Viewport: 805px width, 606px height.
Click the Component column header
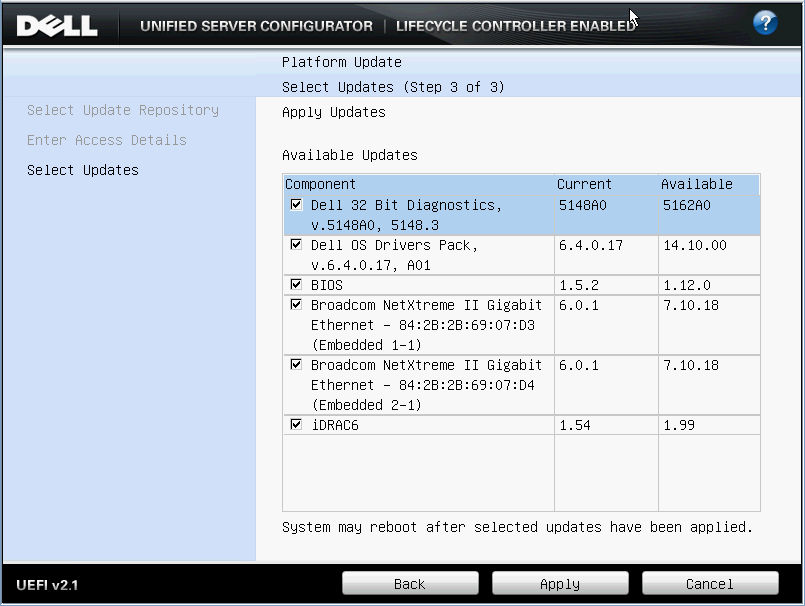[419, 184]
